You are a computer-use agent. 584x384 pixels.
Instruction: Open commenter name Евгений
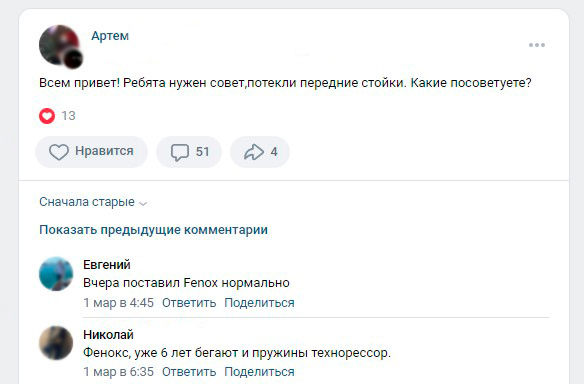(107, 265)
